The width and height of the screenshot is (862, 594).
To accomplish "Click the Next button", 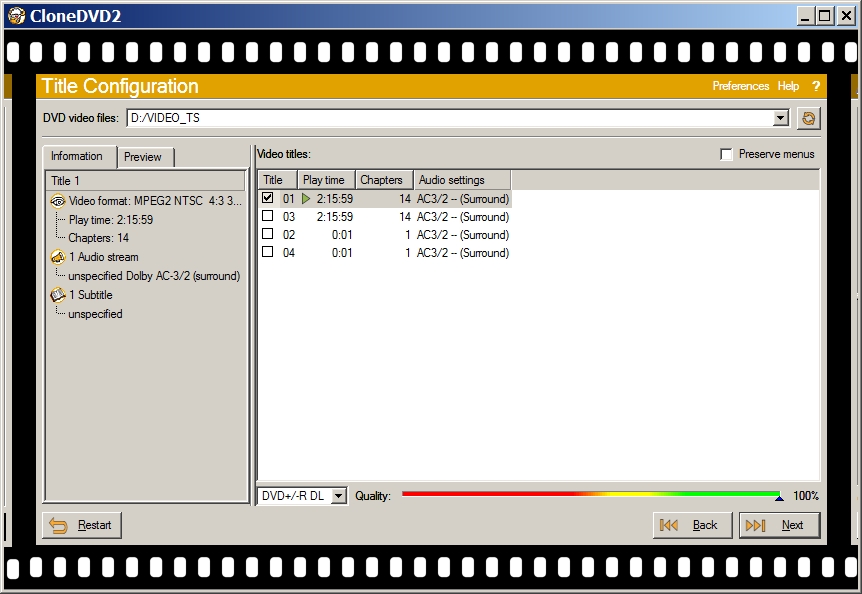I will pos(780,525).
